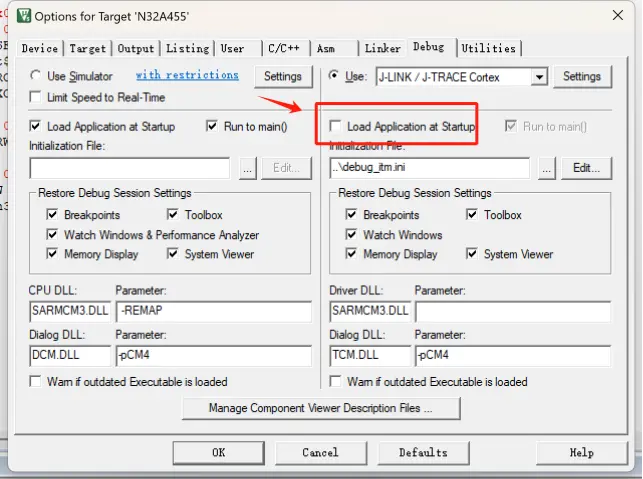Close the Options for Target dialog
643x479 pixels.
(618, 16)
